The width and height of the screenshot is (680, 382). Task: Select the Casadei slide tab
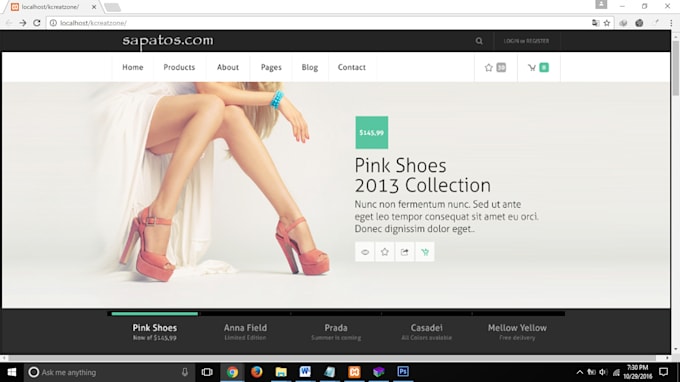pos(426,332)
